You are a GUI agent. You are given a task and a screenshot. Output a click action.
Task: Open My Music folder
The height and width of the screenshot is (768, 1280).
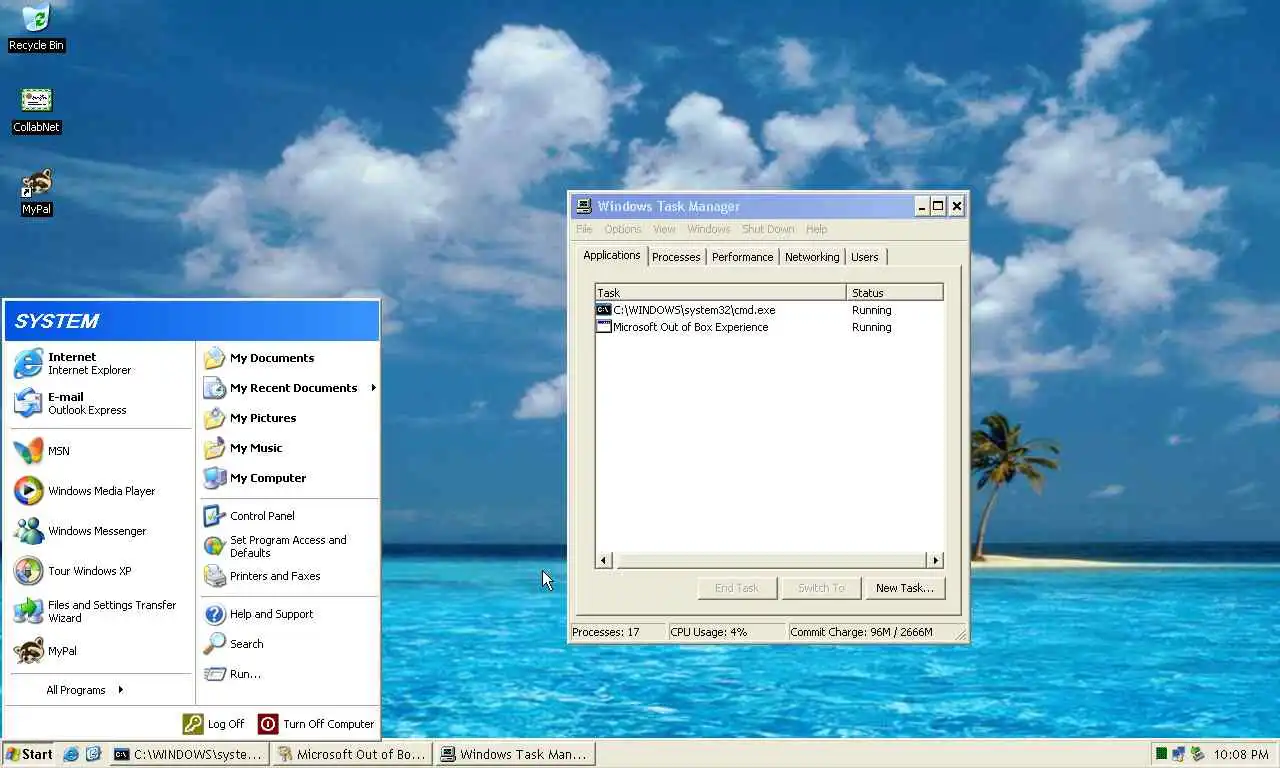[289, 448]
